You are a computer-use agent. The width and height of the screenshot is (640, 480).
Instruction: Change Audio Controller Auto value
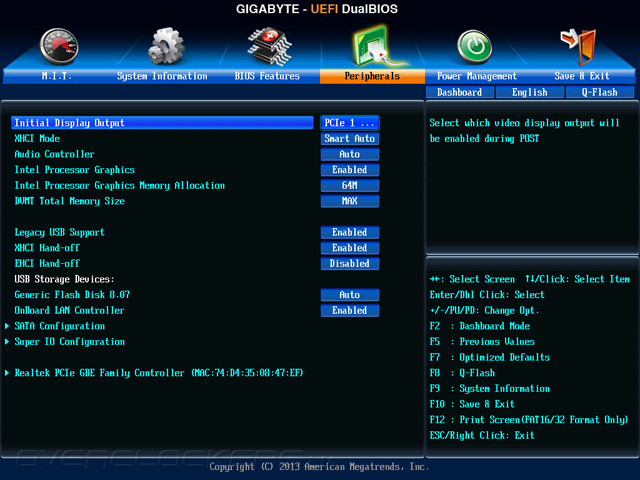350,154
